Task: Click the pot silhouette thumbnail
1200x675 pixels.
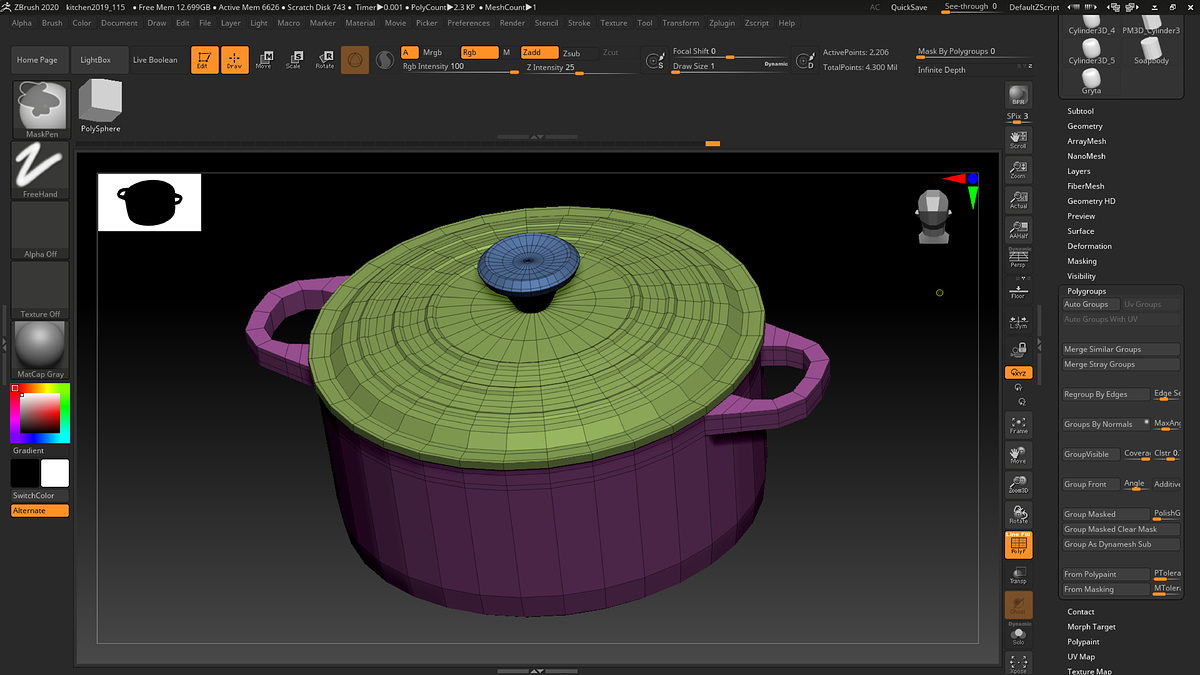Action: [x=149, y=202]
